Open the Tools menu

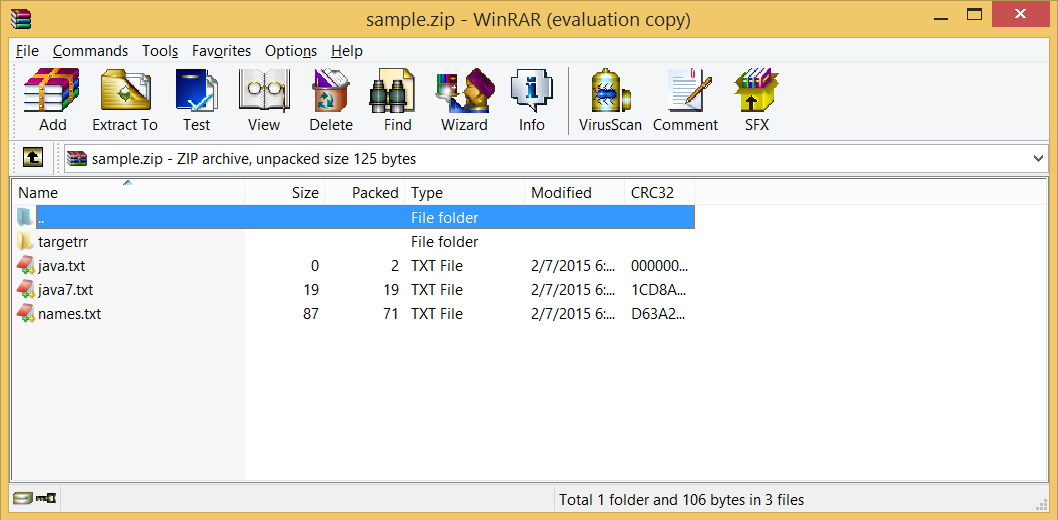160,51
